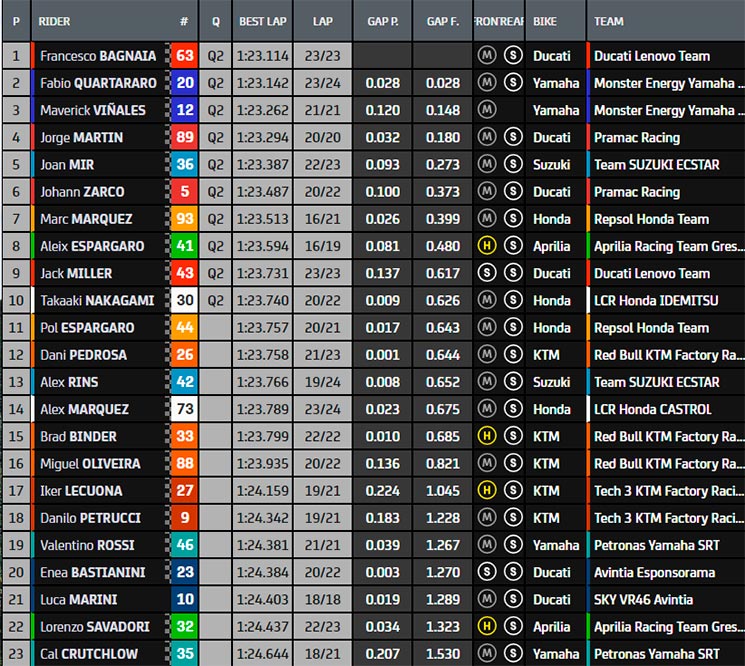Click the position 10 cell for Nakagami
This screenshot has width=745, height=666.
[16, 300]
